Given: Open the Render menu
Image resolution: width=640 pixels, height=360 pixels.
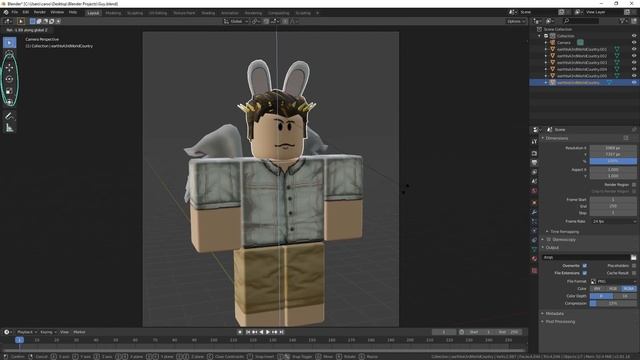Looking at the screenshot, I should coord(40,12).
